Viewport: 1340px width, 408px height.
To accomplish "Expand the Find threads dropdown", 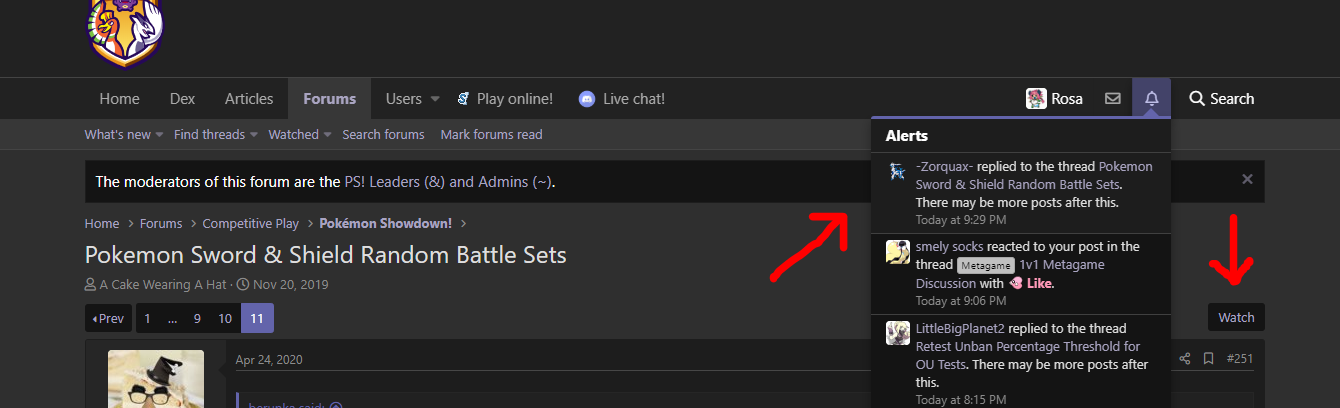I will 254,135.
